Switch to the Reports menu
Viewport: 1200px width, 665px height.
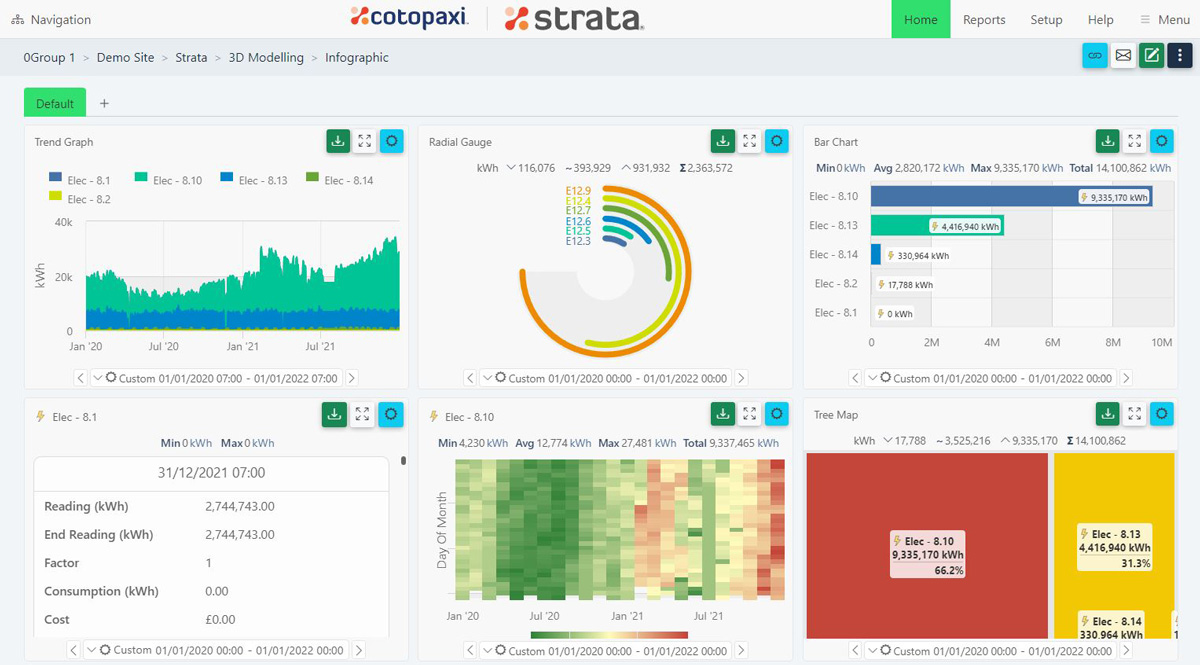984,19
